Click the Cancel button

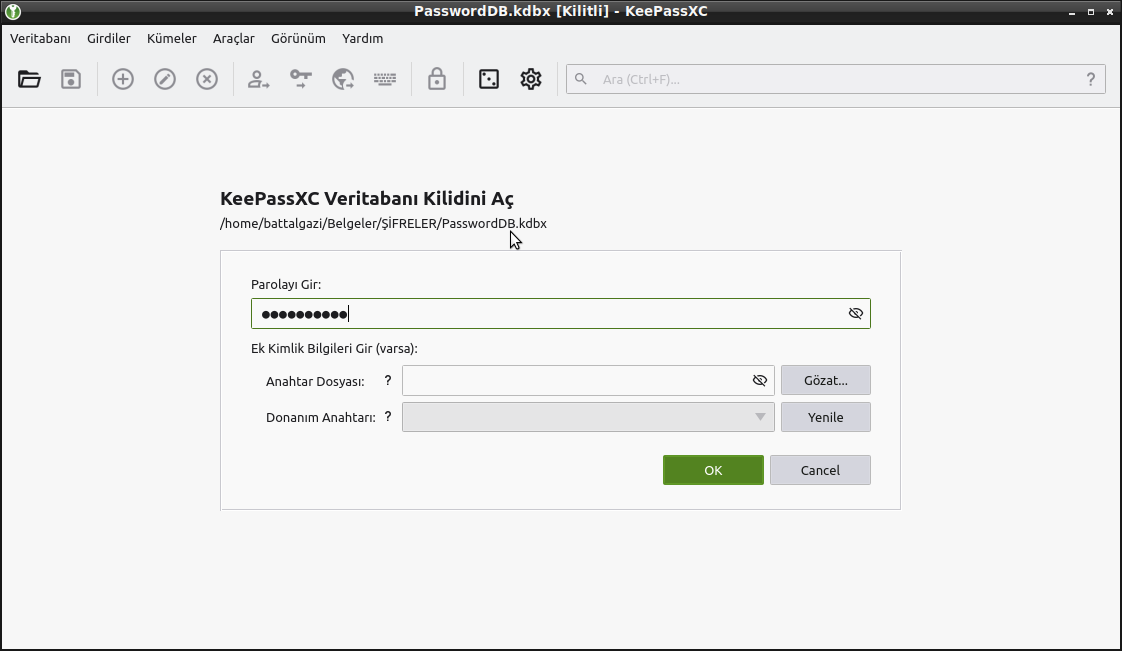(820, 470)
